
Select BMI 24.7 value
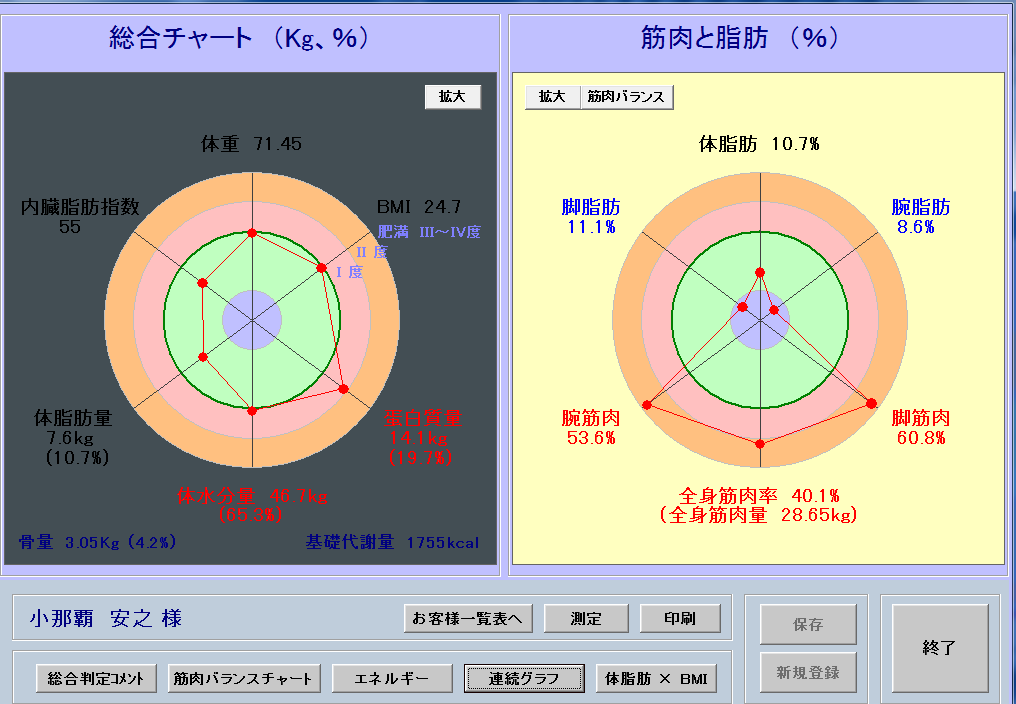(419, 207)
